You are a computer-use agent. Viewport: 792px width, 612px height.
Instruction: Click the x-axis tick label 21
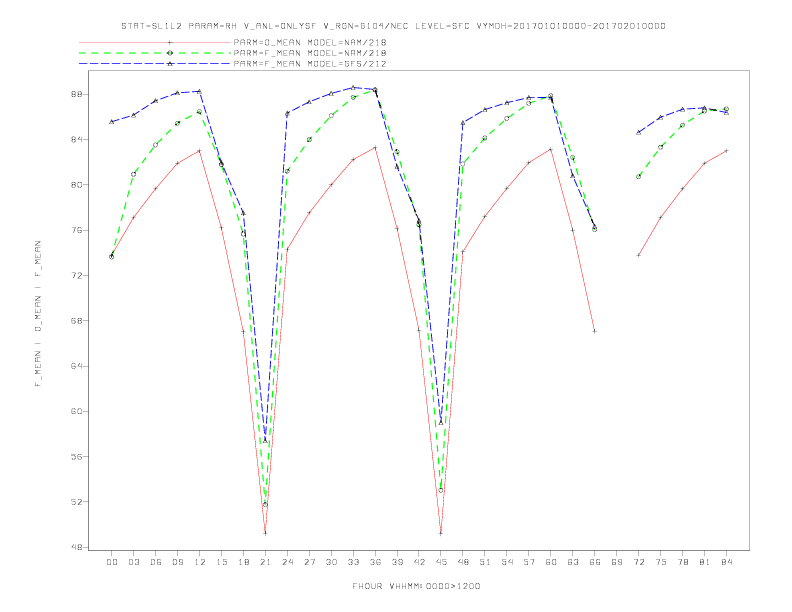(265, 562)
